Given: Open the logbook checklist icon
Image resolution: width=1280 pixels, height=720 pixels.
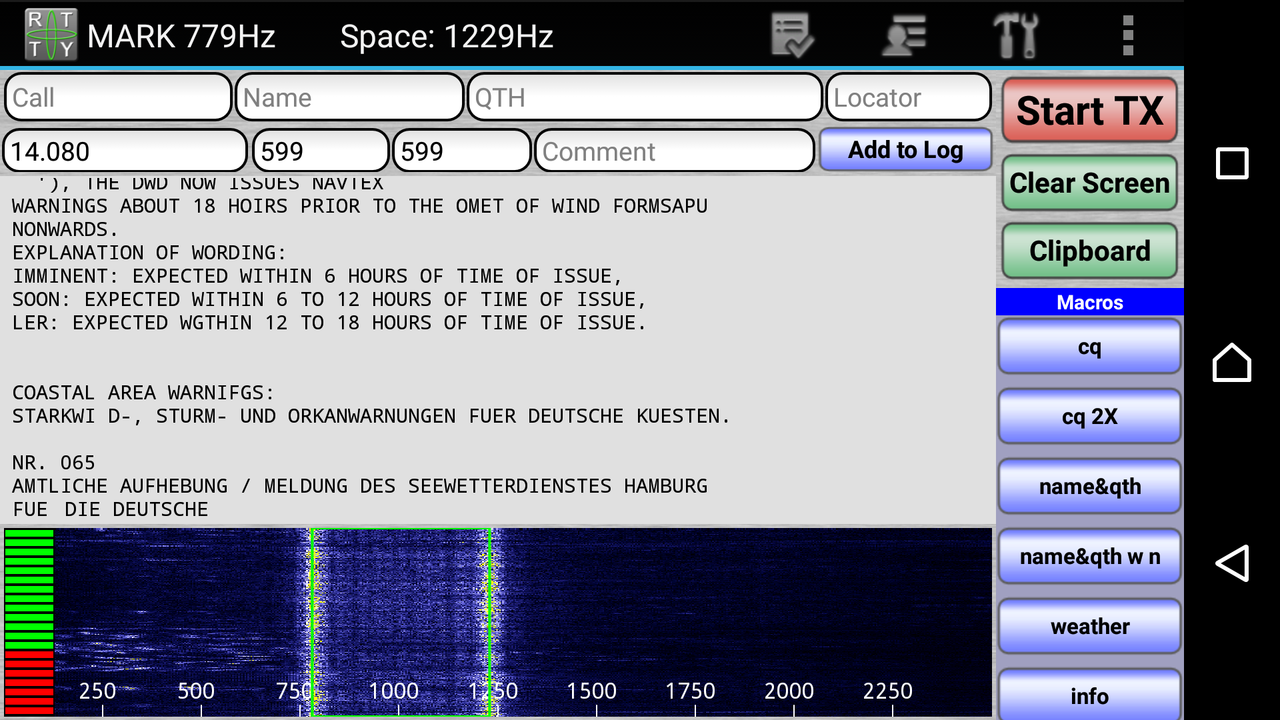Looking at the screenshot, I should [x=793, y=35].
